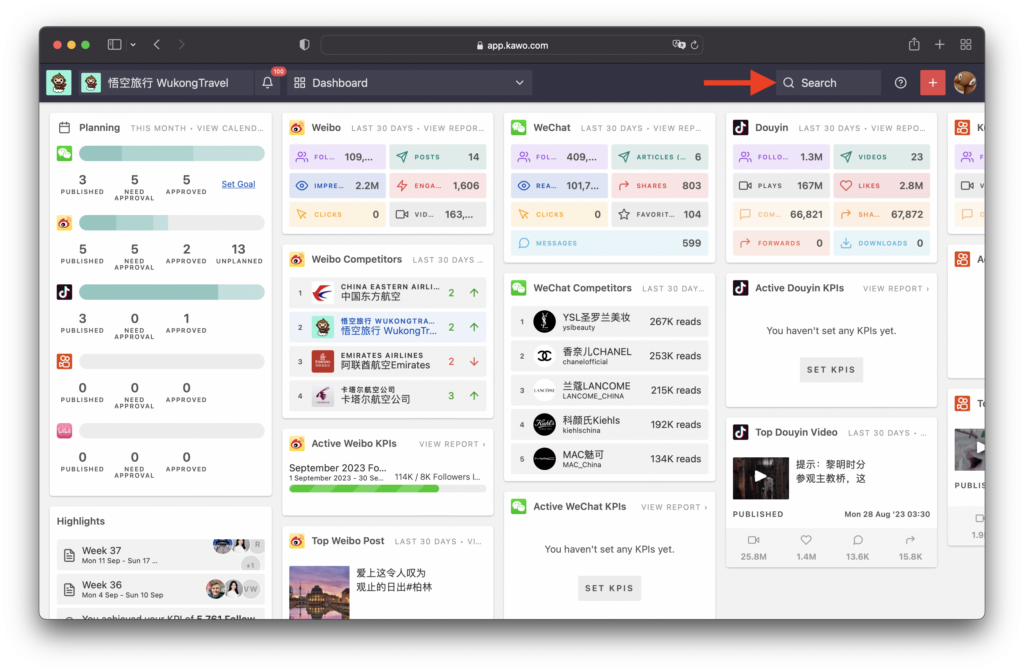
Task: Open View Report for Active Douyin KPIs
Action: pyautogui.click(x=896, y=289)
